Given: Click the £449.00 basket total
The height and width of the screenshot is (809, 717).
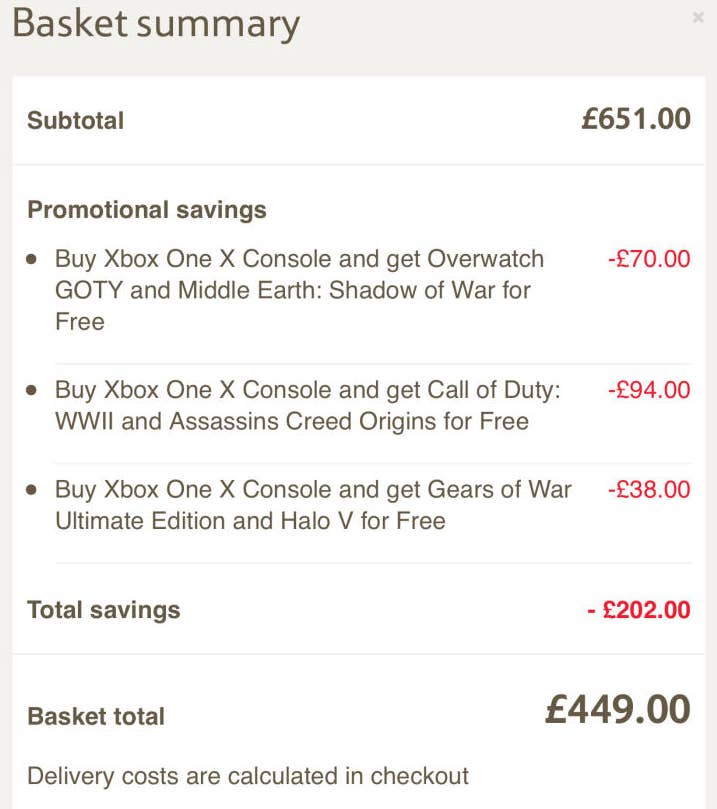Looking at the screenshot, I should tap(617, 710).
